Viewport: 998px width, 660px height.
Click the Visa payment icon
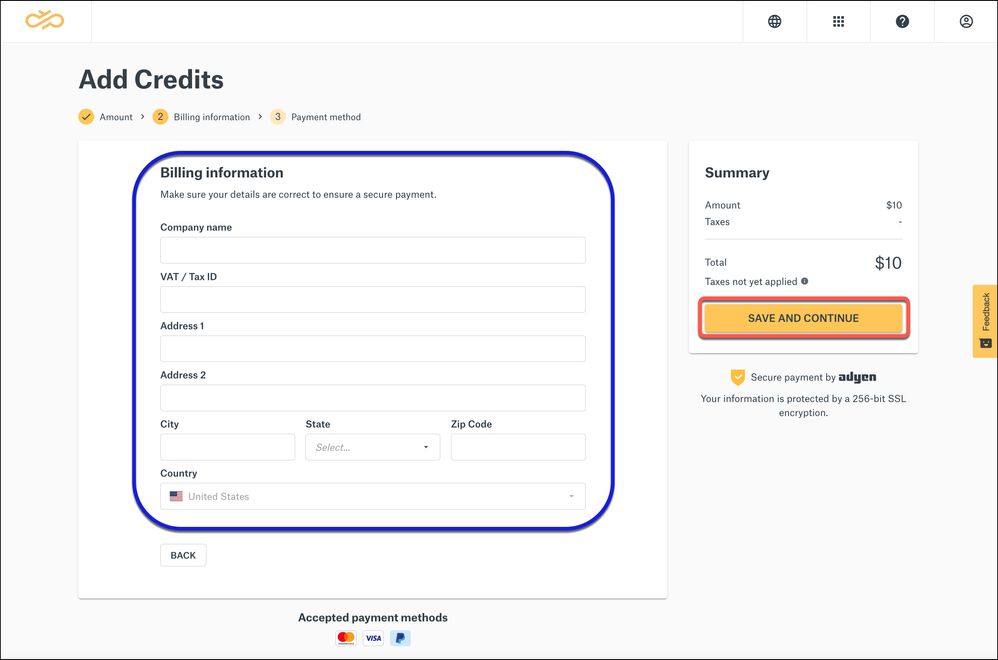[x=373, y=638]
